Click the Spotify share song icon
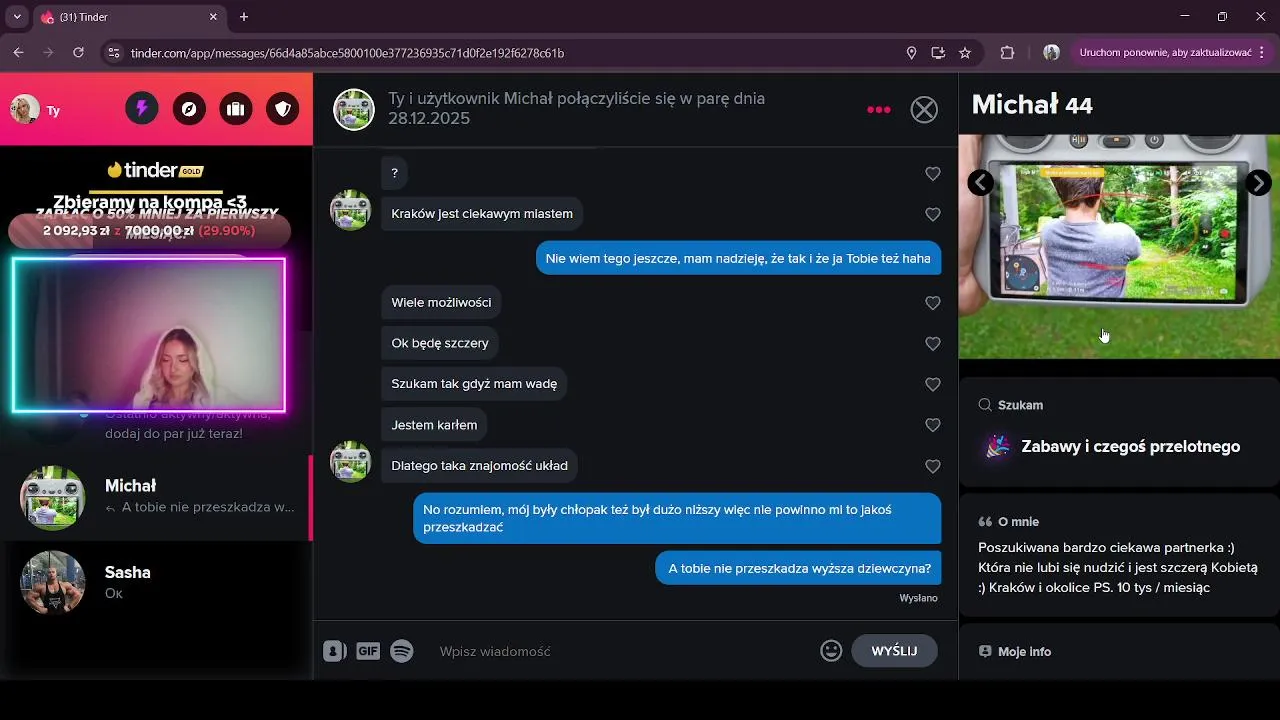Screen dimensions: 1280x720 402,651
